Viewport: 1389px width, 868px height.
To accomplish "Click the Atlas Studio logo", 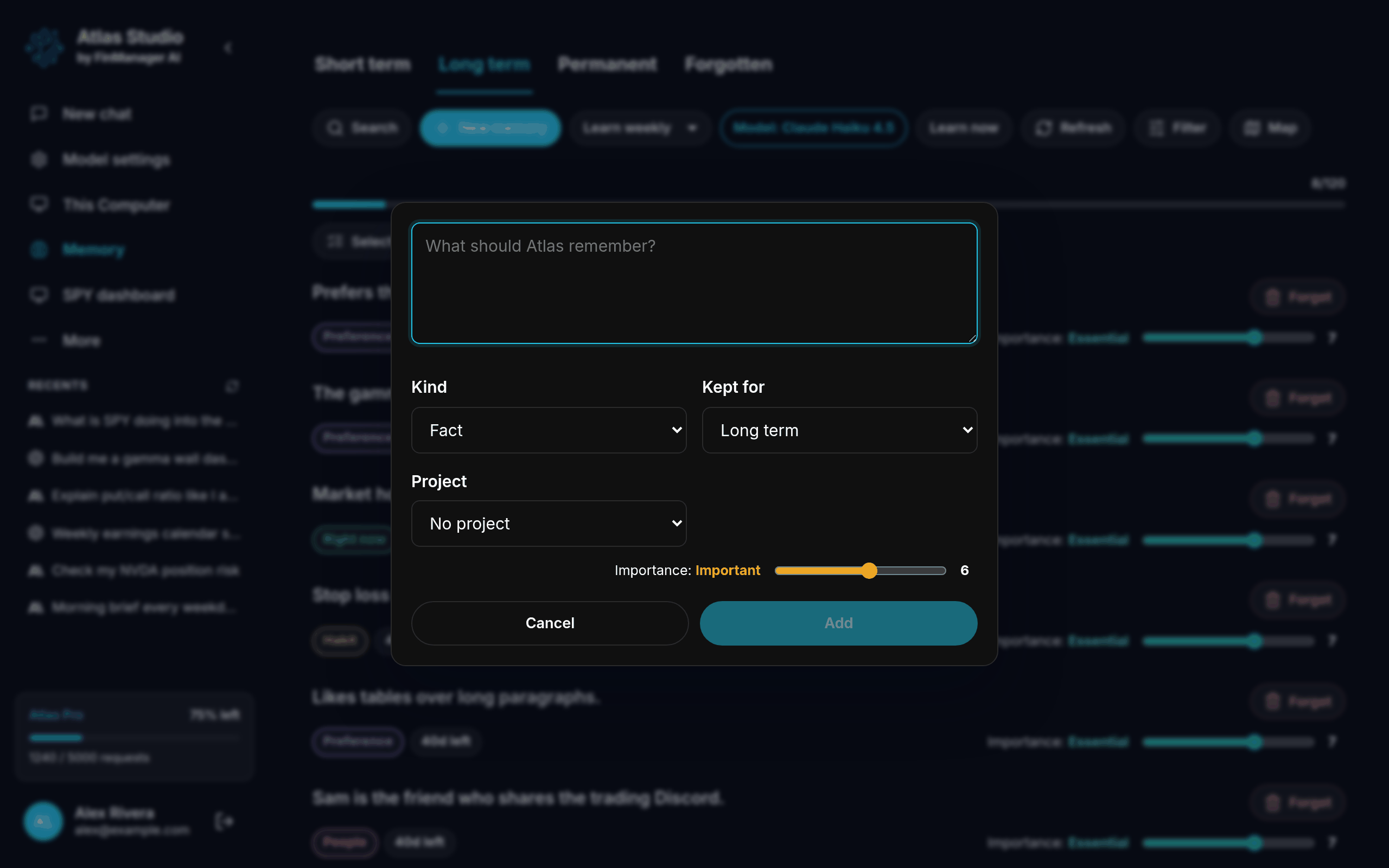I will 45,47.
